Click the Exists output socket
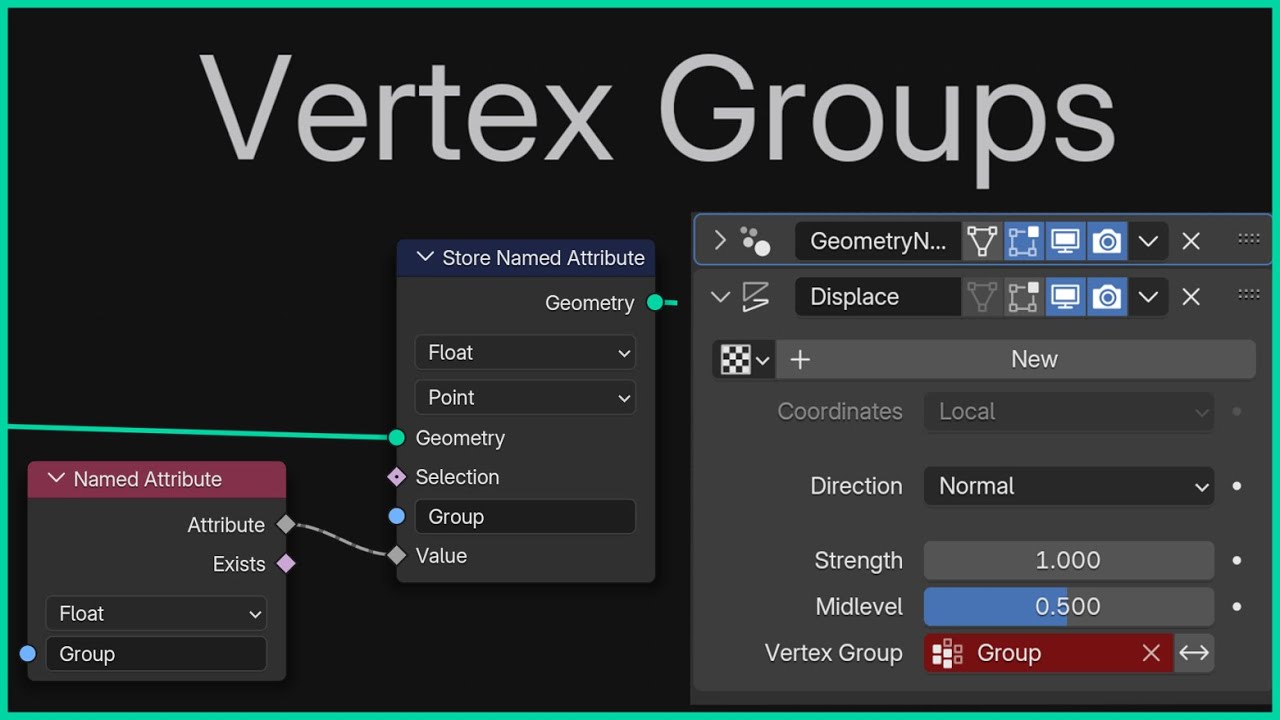Viewport: 1280px width, 720px height. coord(286,563)
